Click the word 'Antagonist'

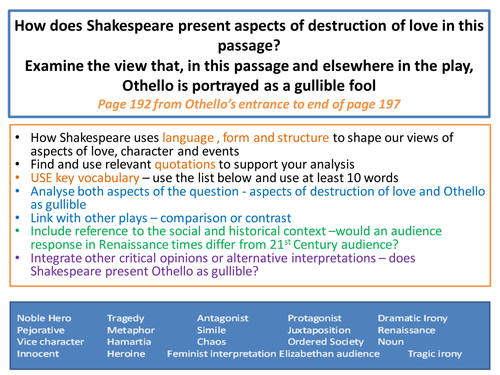[223, 318]
